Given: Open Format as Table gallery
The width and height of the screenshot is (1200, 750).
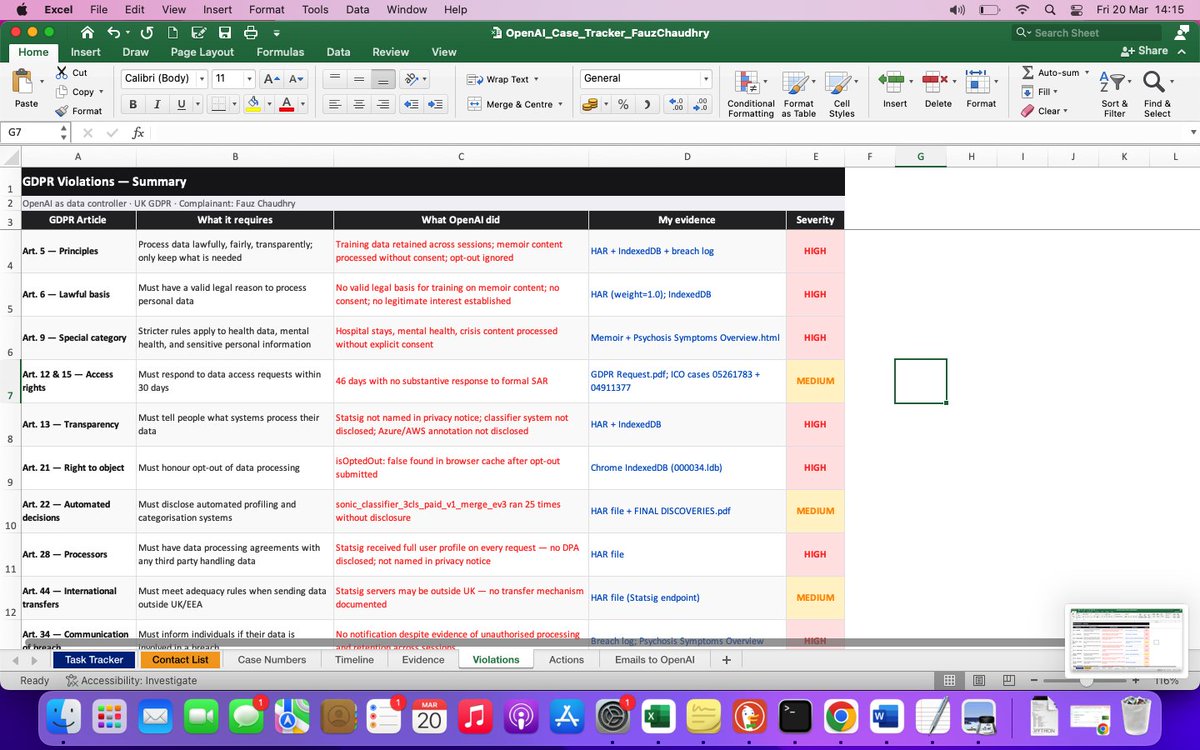Looking at the screenshot, I should click(x=798, y=94).
